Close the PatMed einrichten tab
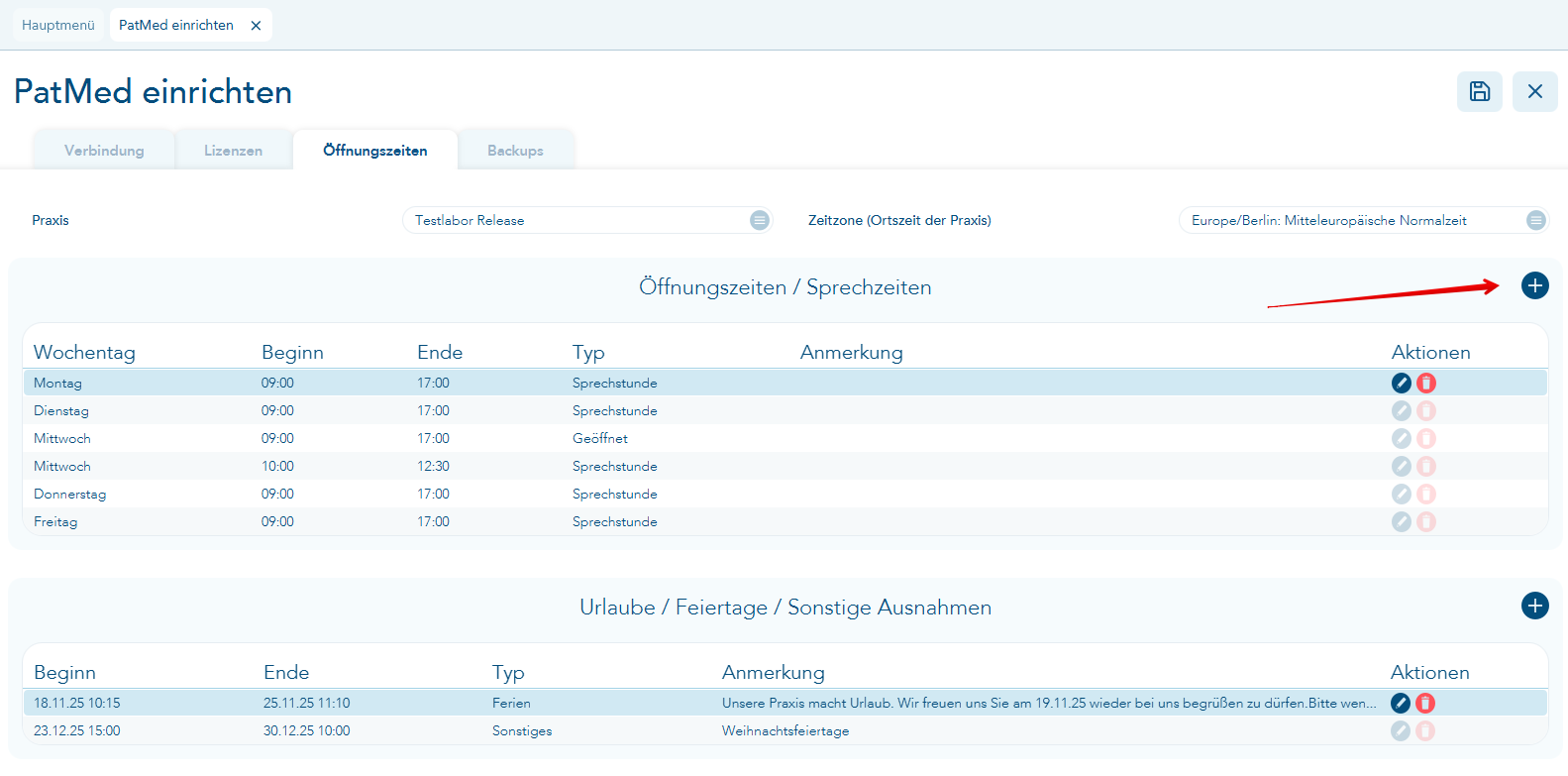Viewport: 1568px width, 776px height. click(256, 26)
